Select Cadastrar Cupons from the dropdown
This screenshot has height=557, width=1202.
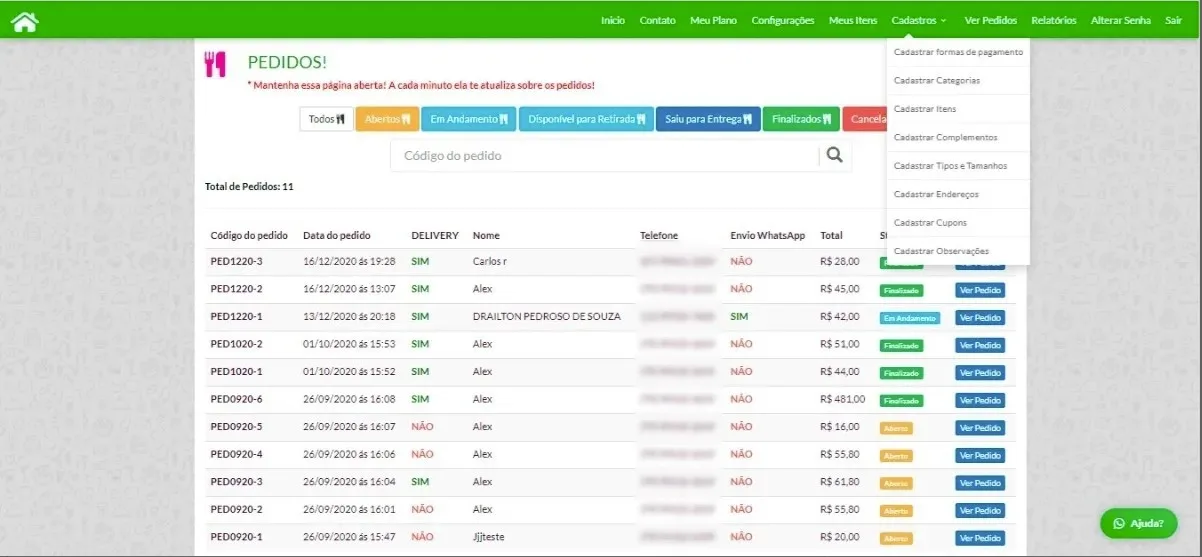[x=958, y=222]
